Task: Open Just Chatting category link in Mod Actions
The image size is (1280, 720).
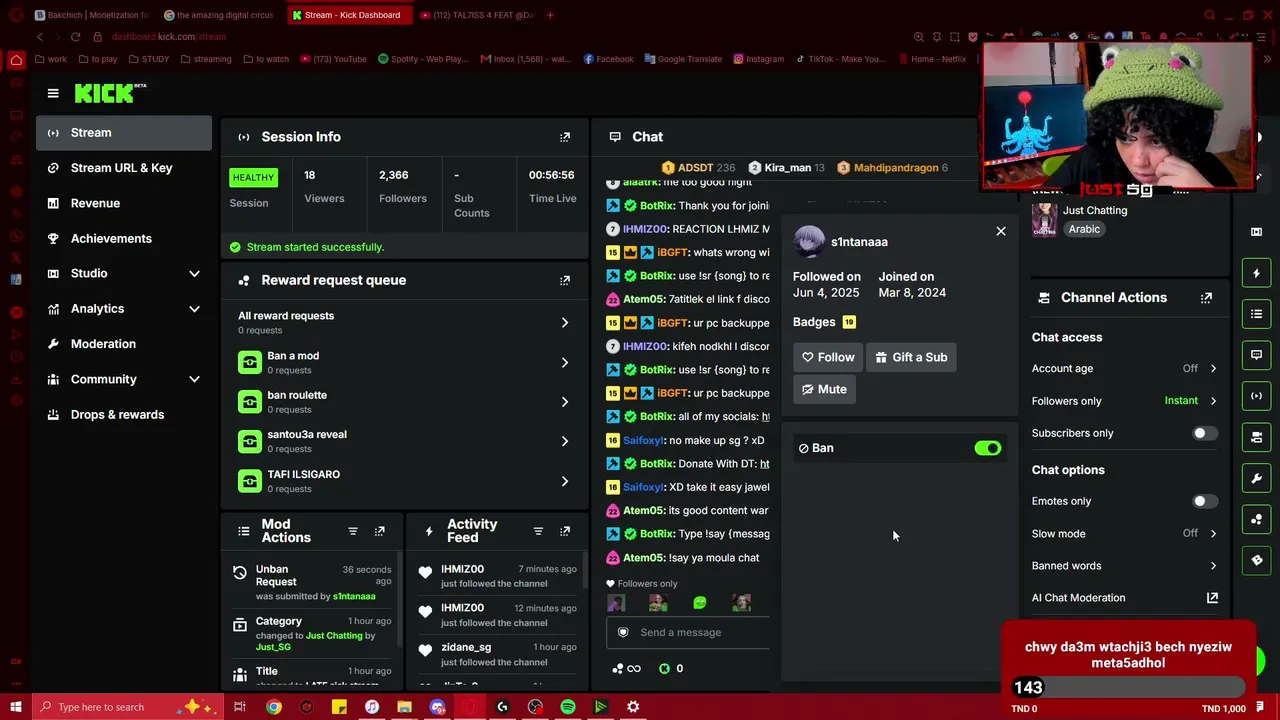Action: (x=334, y=635)
